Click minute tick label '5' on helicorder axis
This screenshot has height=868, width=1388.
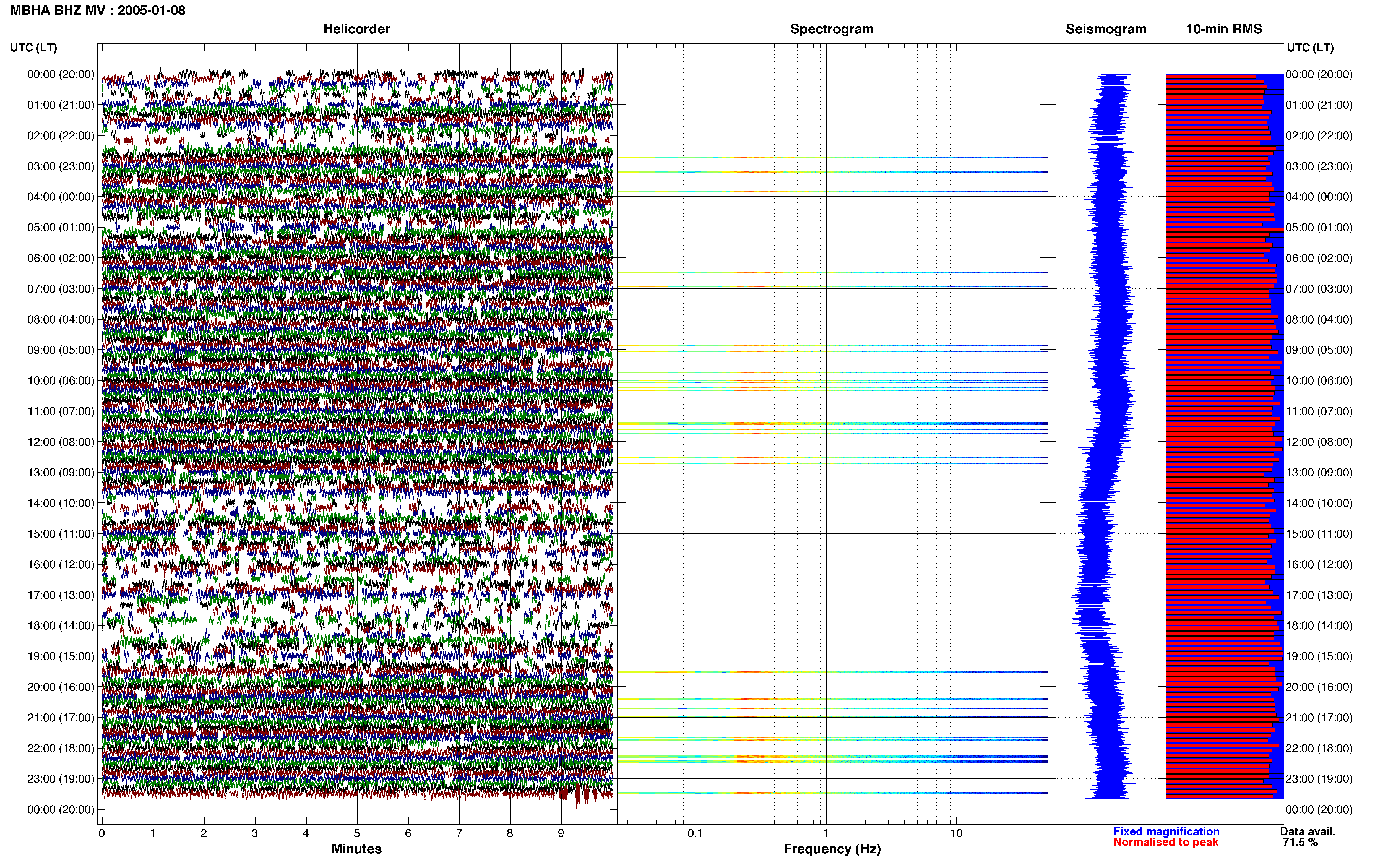tap(357, 833)
